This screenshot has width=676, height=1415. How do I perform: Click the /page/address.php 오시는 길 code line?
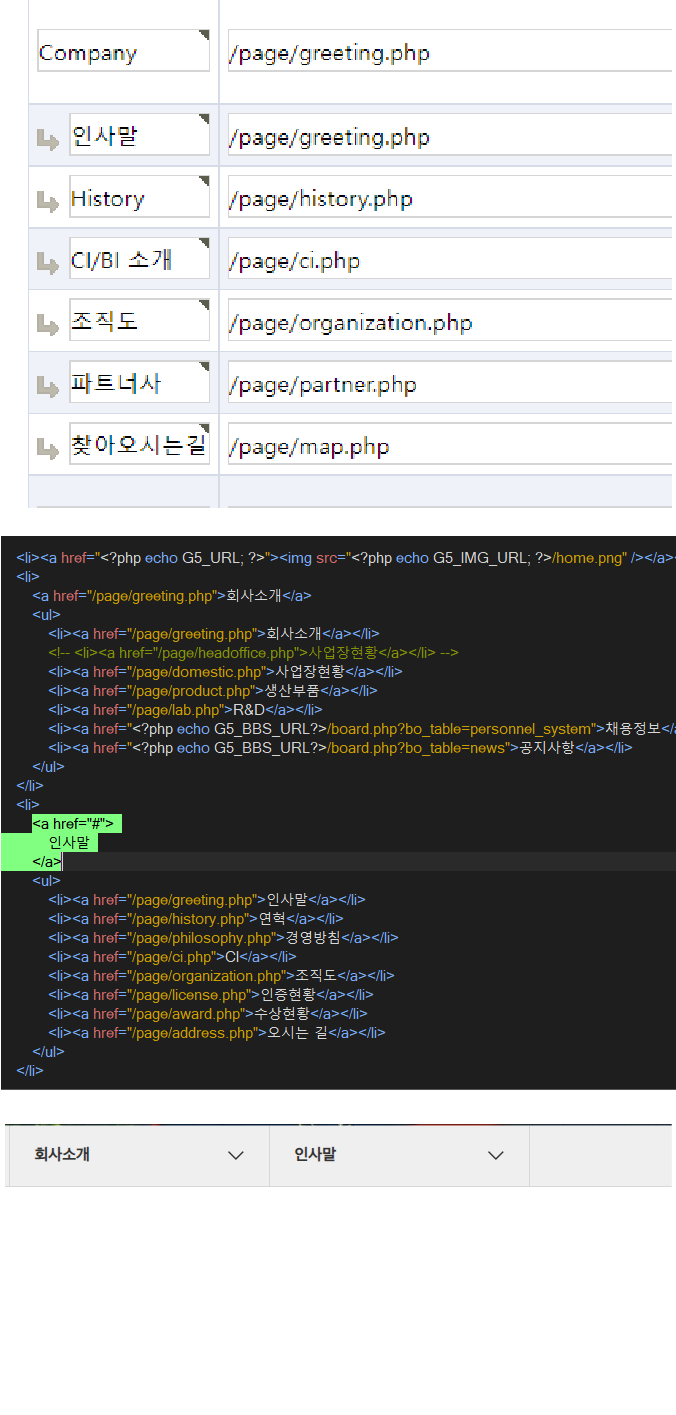coord(217,1033)
